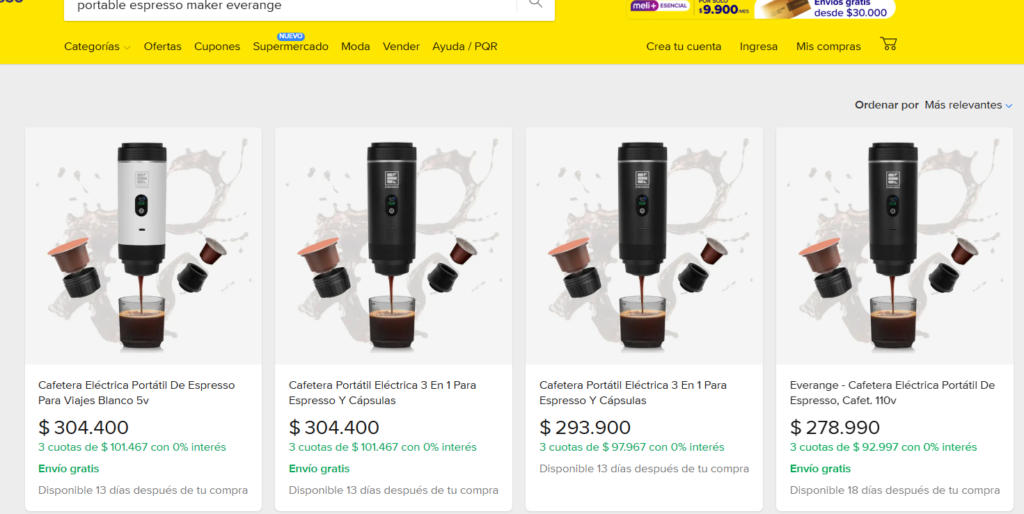Open the shopping cart icon

pyautogui.click(x=888, y=45)
